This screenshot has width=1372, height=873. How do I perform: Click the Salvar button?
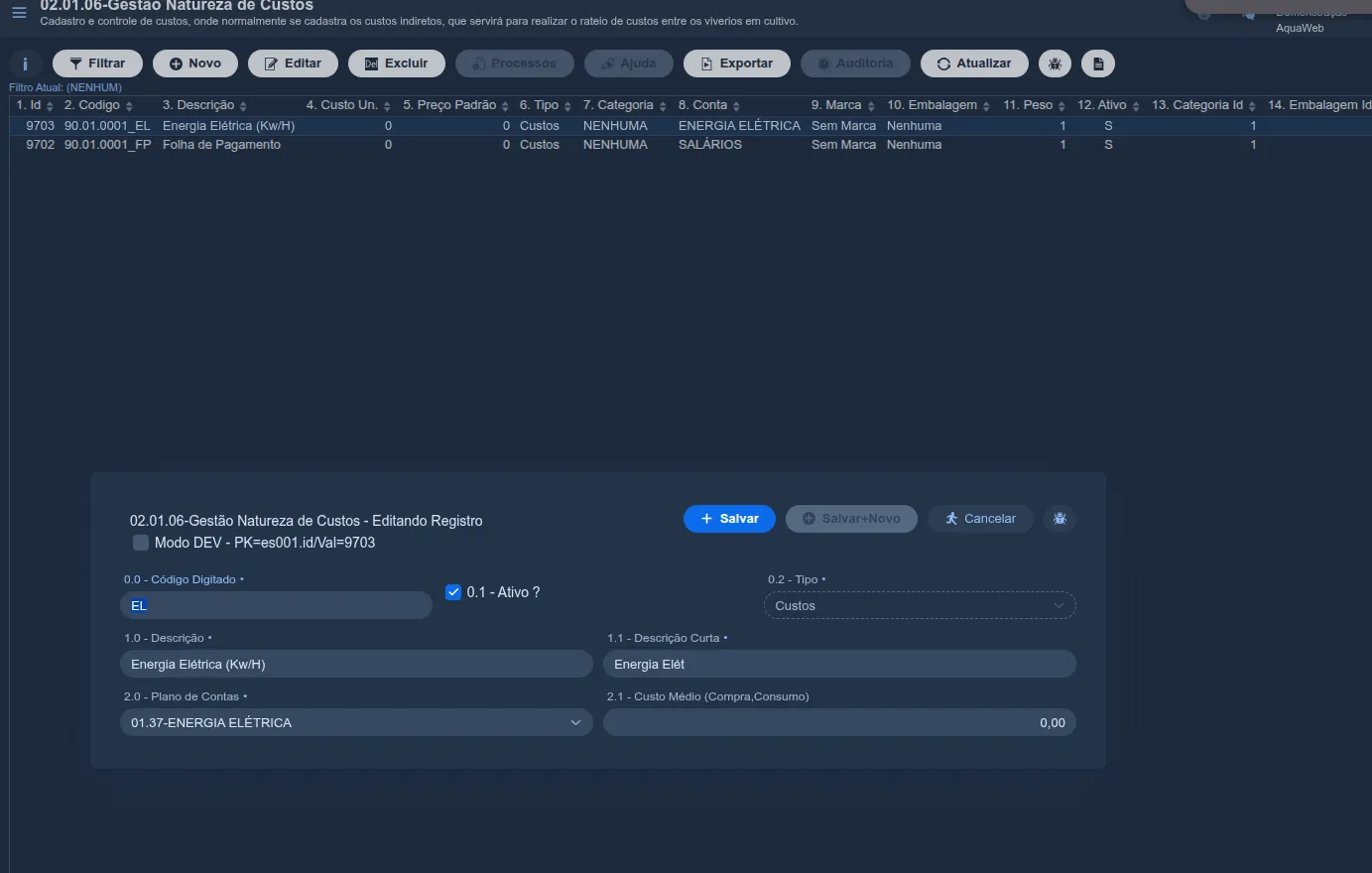pos(729,519)
